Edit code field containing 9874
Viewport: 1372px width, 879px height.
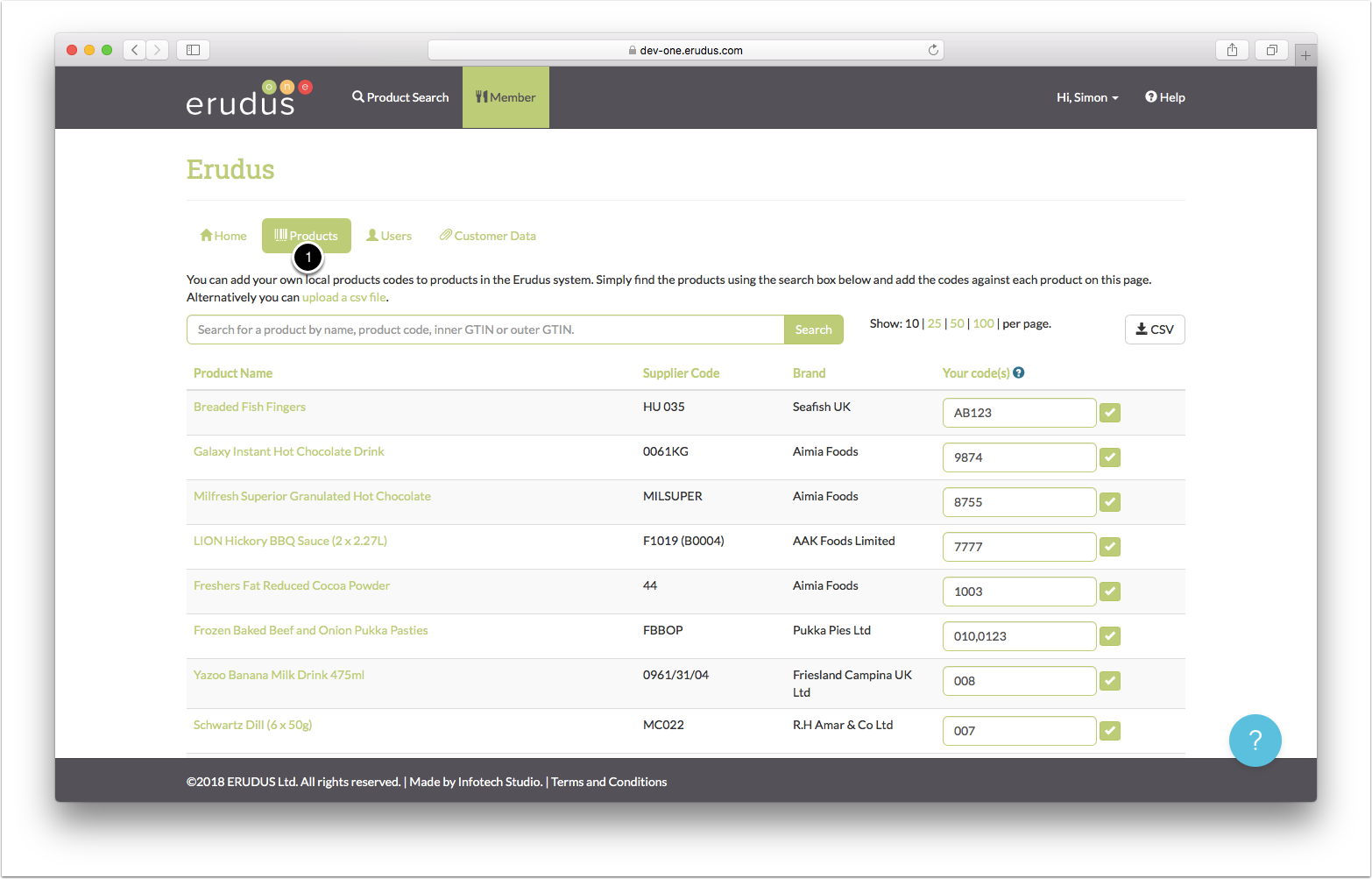1019,457
